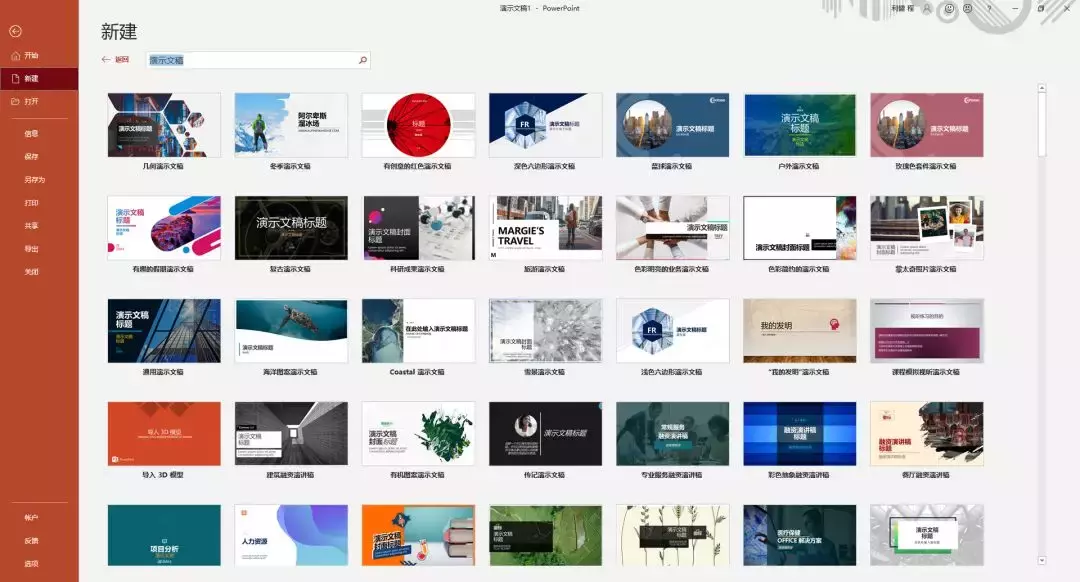The image size is (1080, 582).
Task: Open the 导出 menu item
Action: pyautogui.click(x=32, y=249)
